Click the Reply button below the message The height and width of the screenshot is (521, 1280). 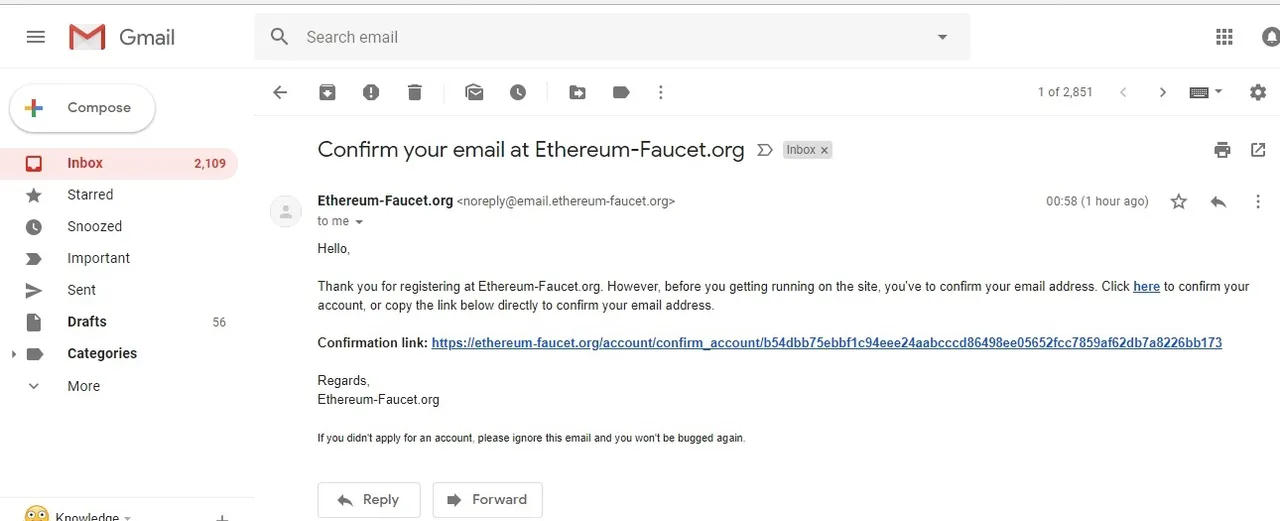[369, 500]
